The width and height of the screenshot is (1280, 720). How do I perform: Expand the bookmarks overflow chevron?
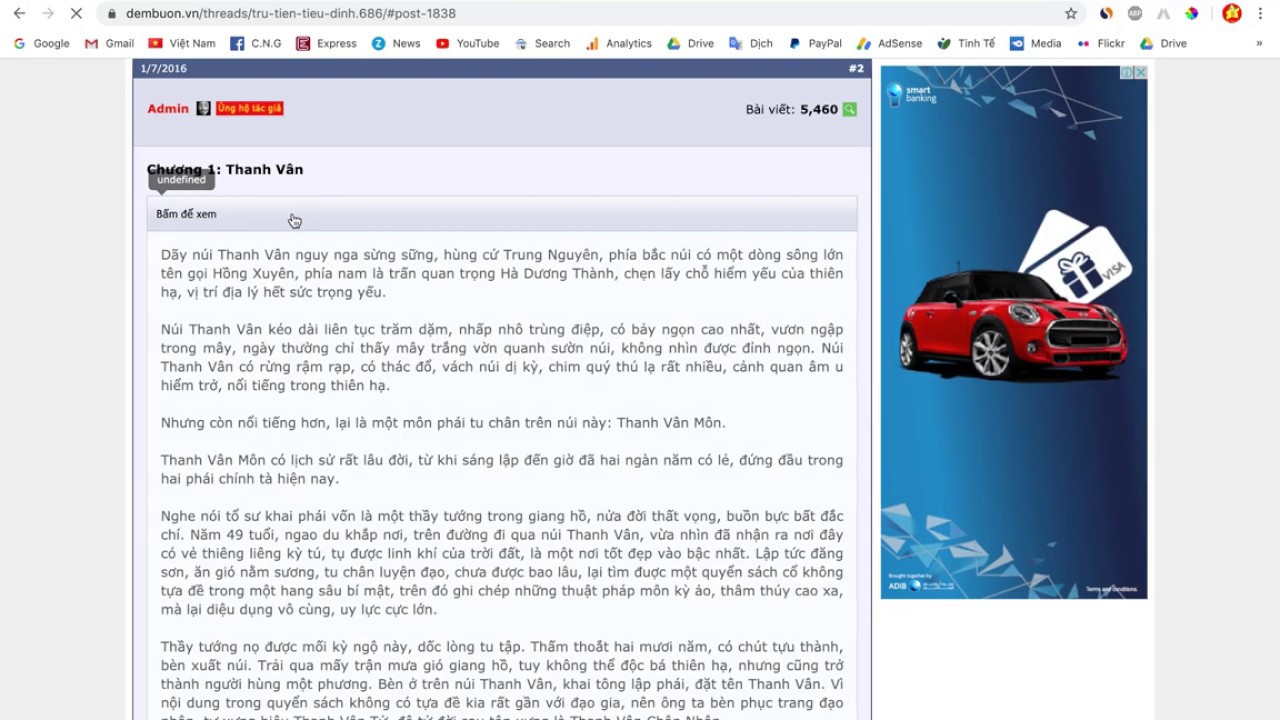tap(1259, 44)
